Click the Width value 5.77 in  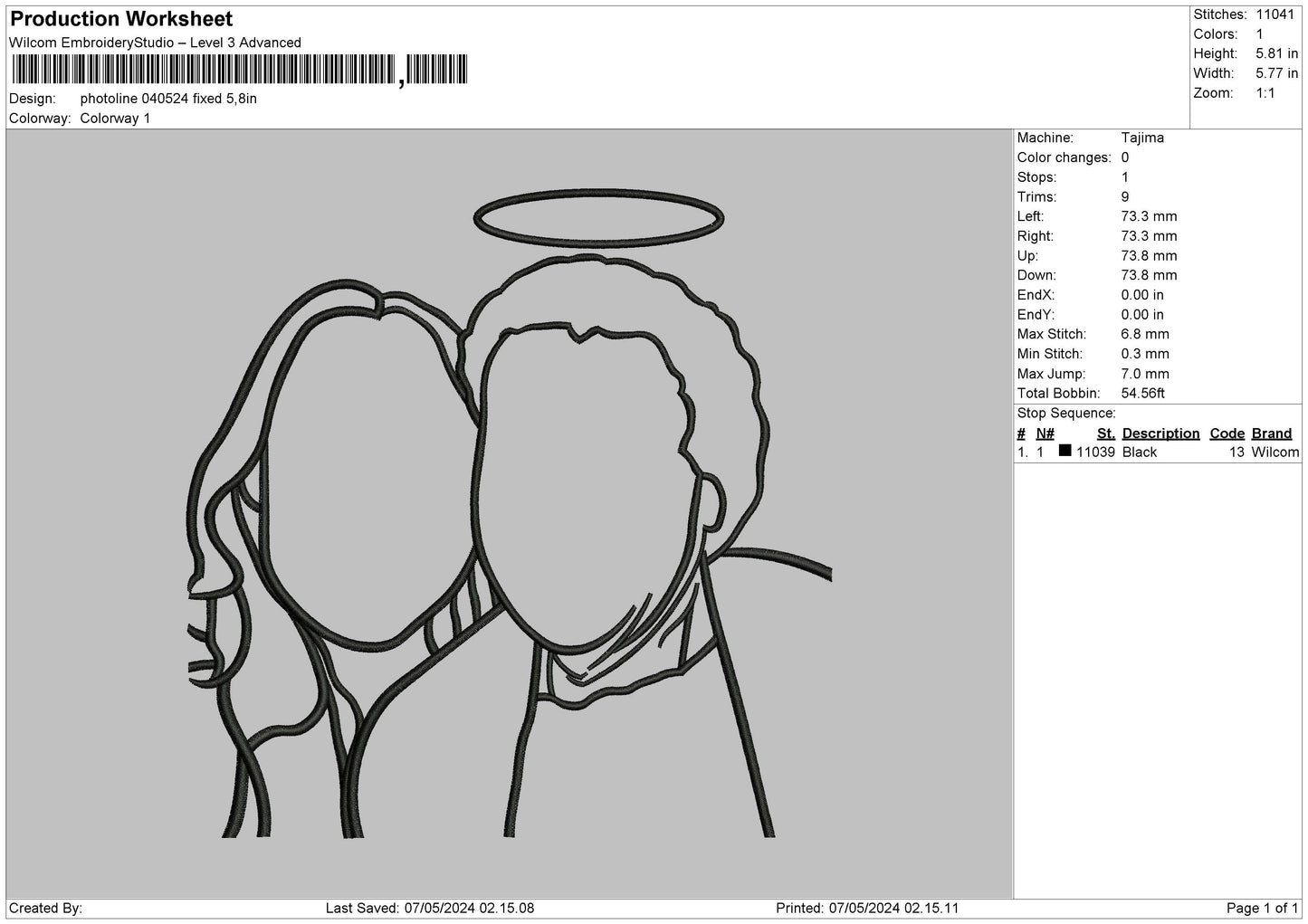pos(1276,73)
